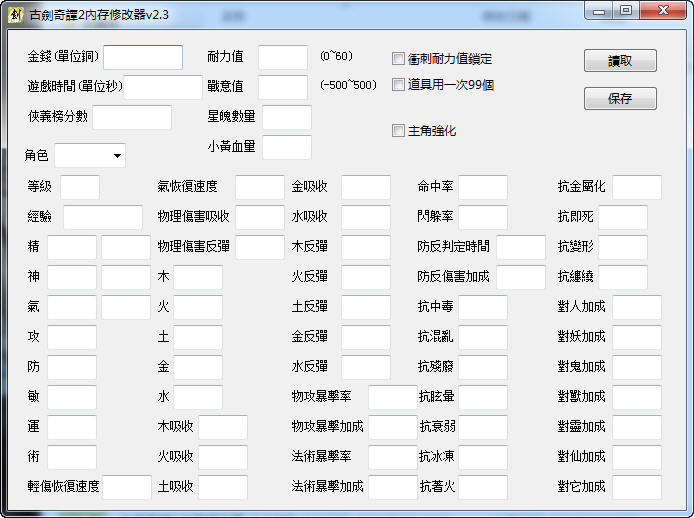Click the 讀取 button

click(x=620, y=60)
